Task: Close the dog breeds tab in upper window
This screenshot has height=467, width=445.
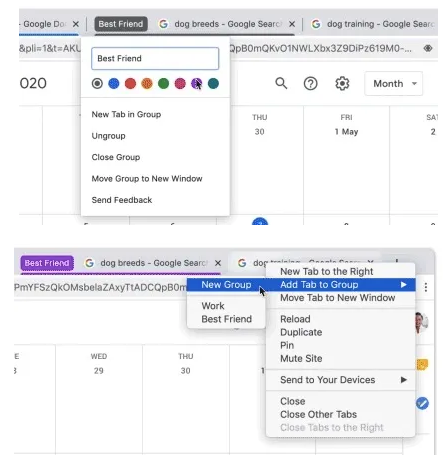Action: coord(292,24)
